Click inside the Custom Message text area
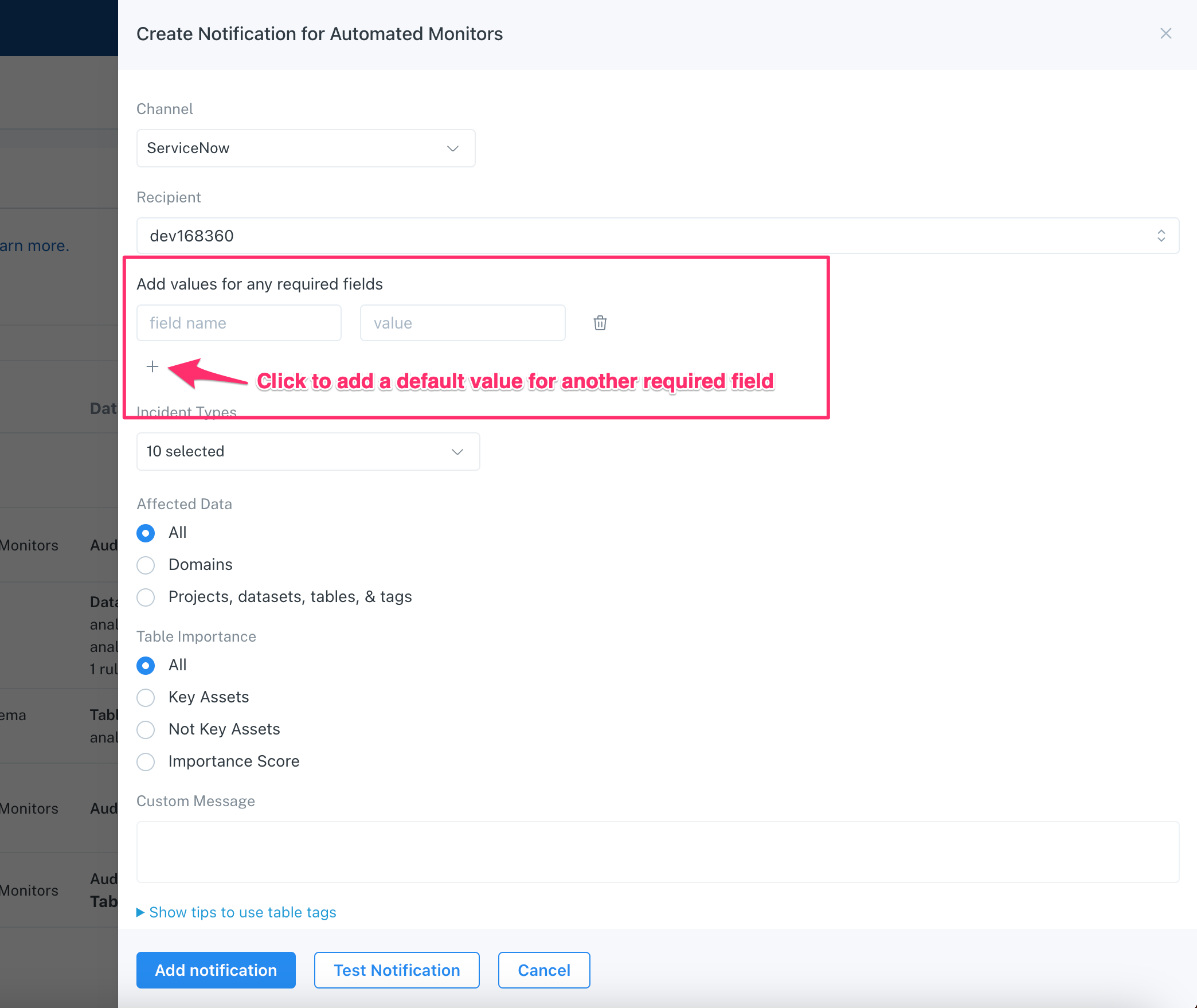The height and width of the screenshot is (1008, 1197). (x=657, y=851)
